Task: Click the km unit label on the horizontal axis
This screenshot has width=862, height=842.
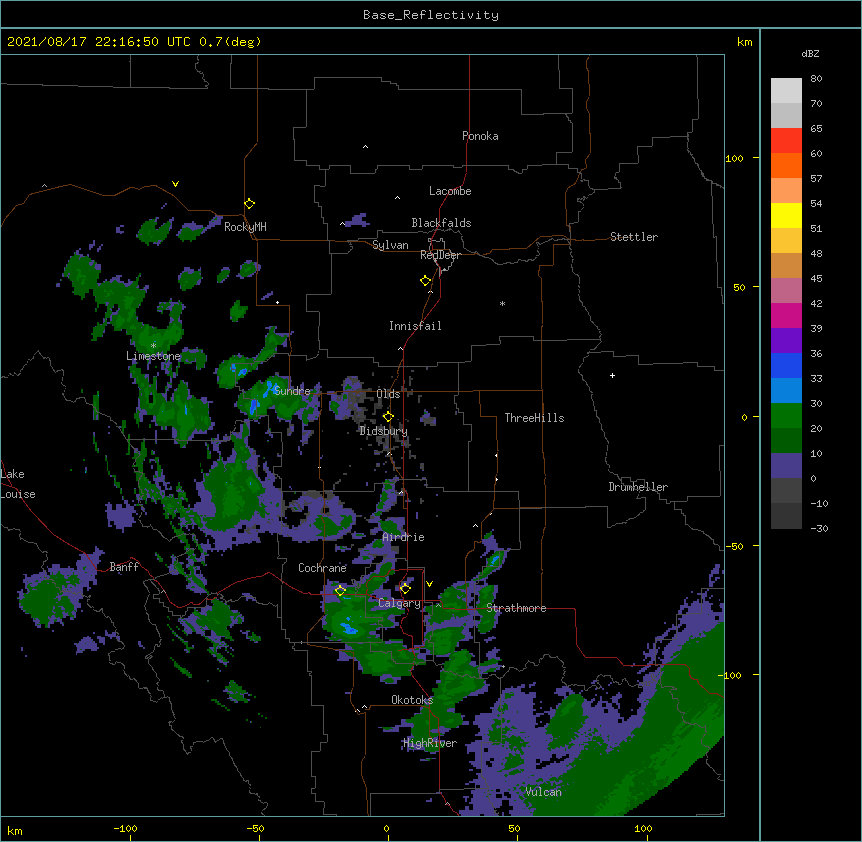Action: pyautogui.click(x=15, y=830)
